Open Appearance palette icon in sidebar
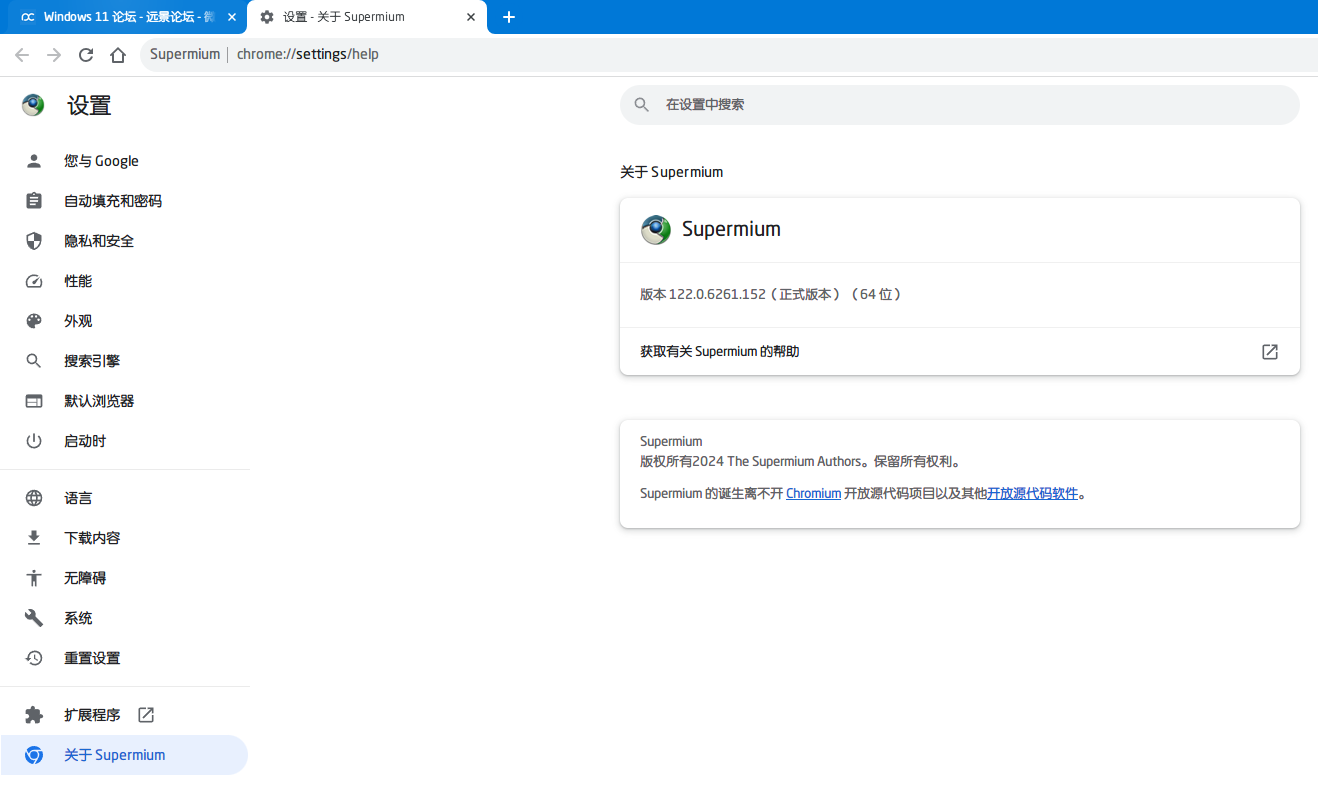1318x791 pixels. click(34, 321)
